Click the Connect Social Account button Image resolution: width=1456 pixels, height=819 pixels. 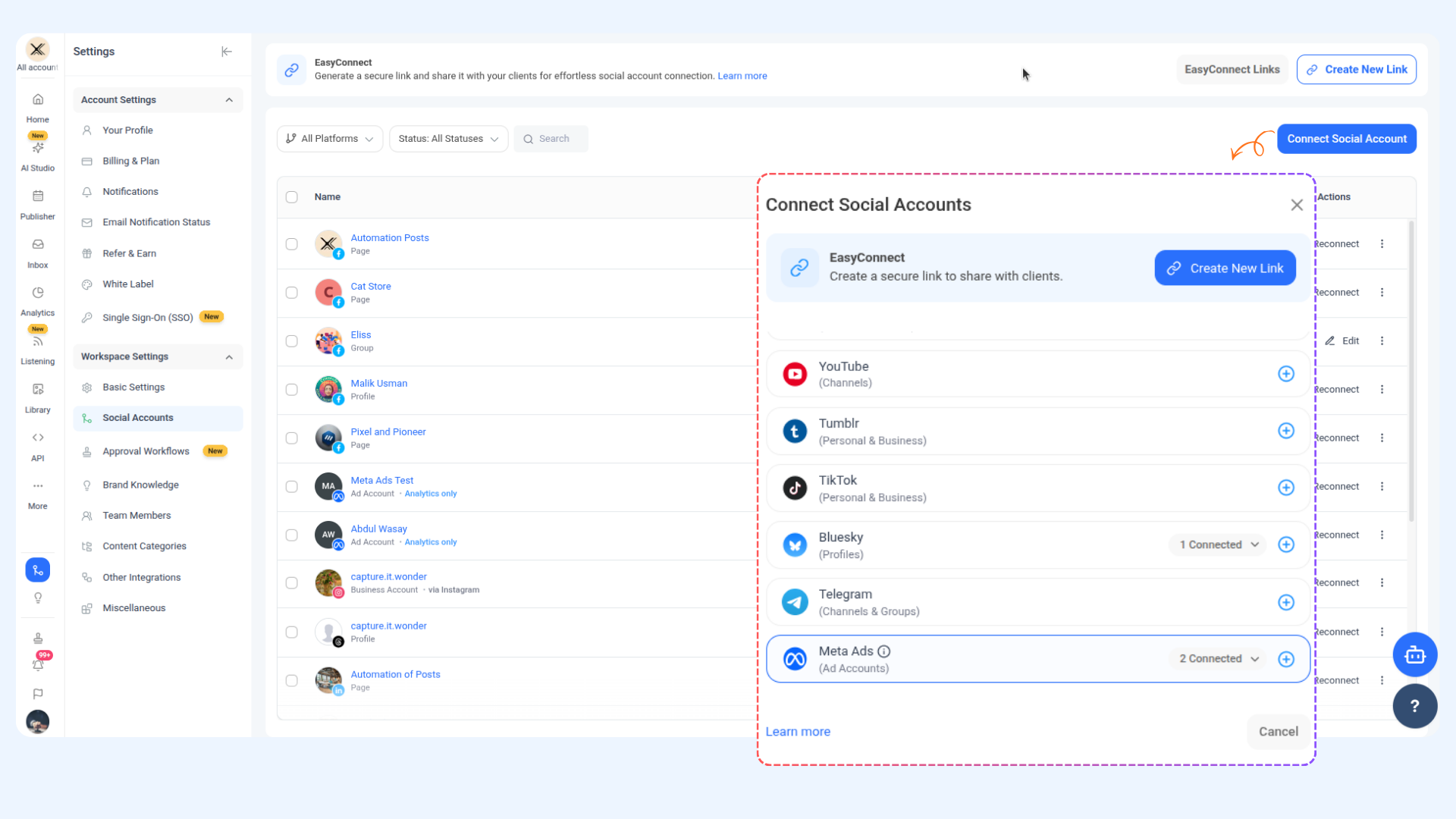point(1347,139)
